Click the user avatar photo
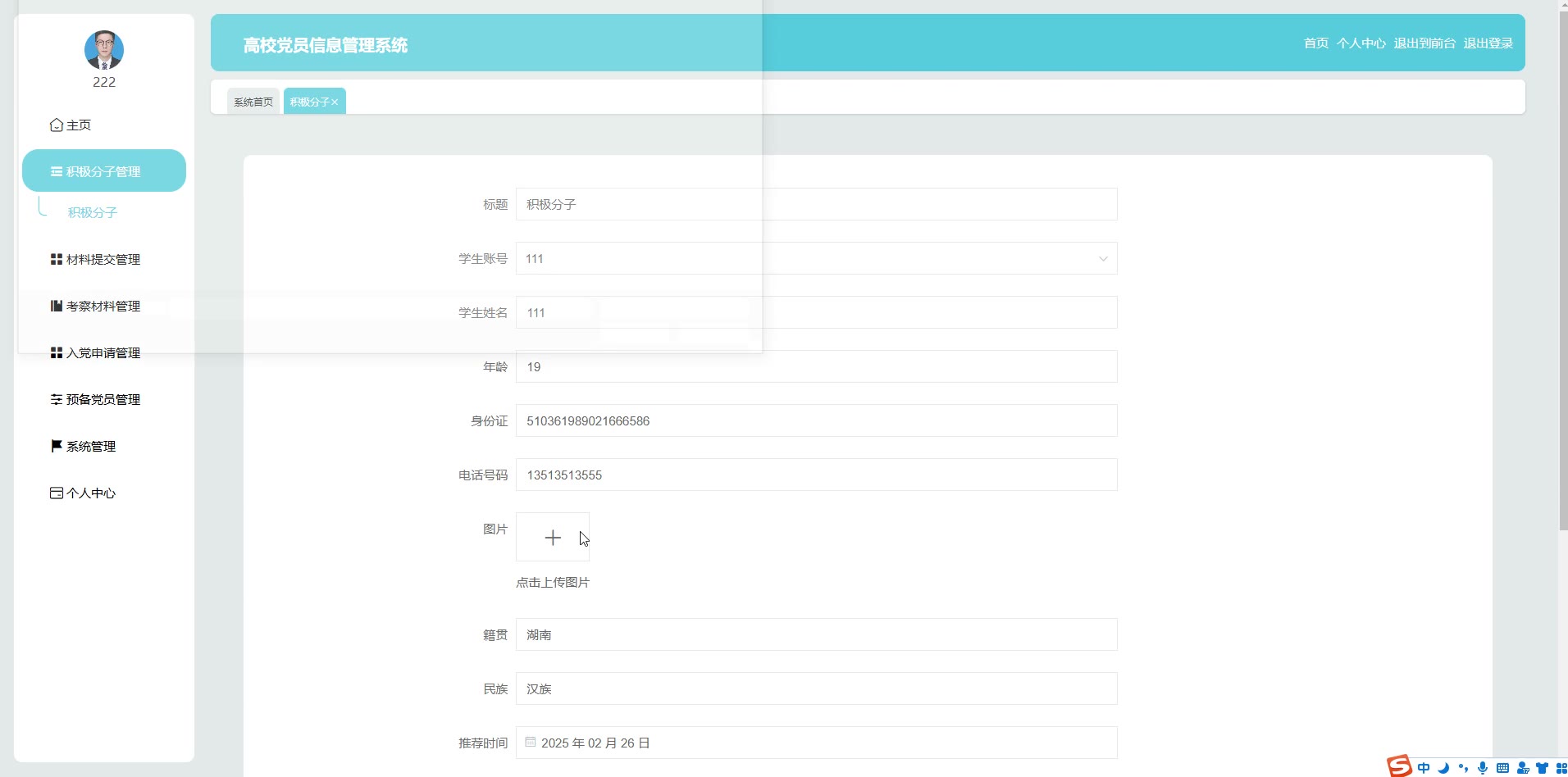1568x777 pixels. [x=104, y=50]
